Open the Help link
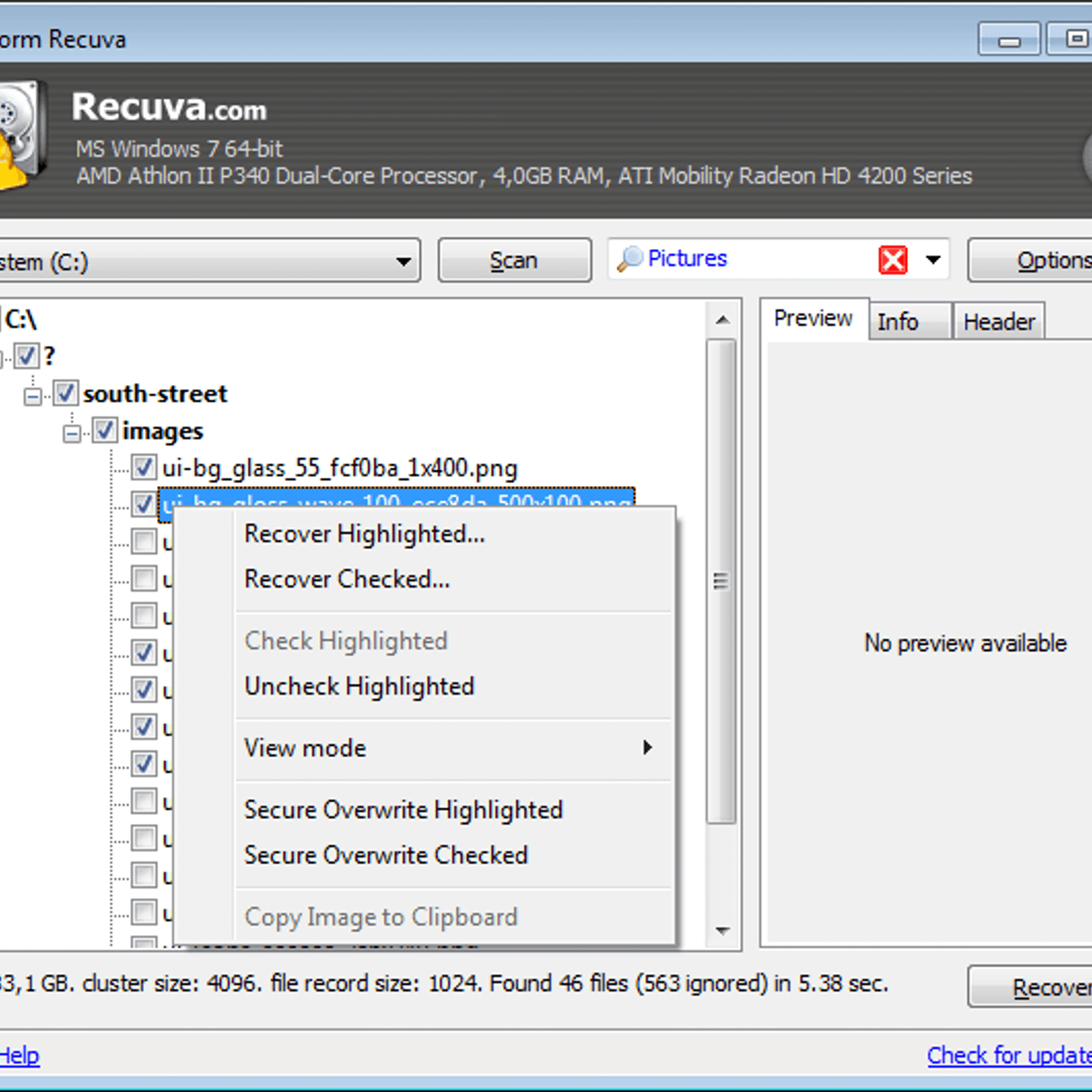1092x1092 pixels. (x=19, y=1055)
